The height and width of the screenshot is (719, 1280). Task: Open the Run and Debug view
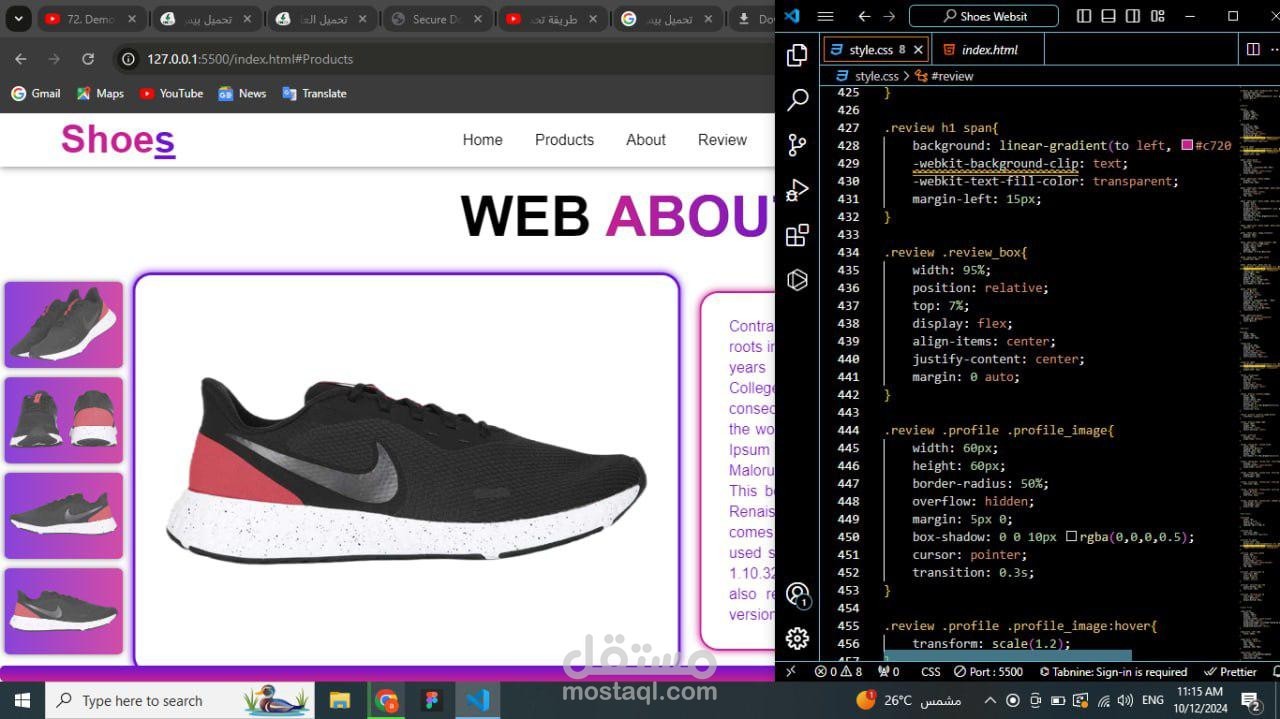797,190
